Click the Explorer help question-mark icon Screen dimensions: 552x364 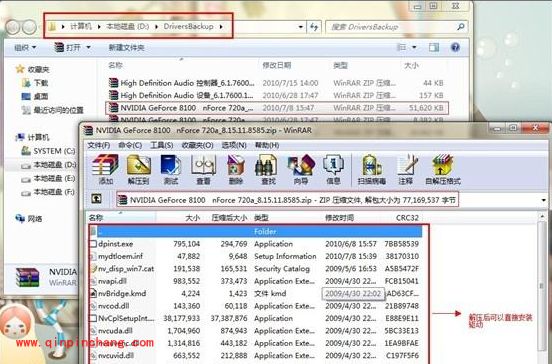coord(455,47)
